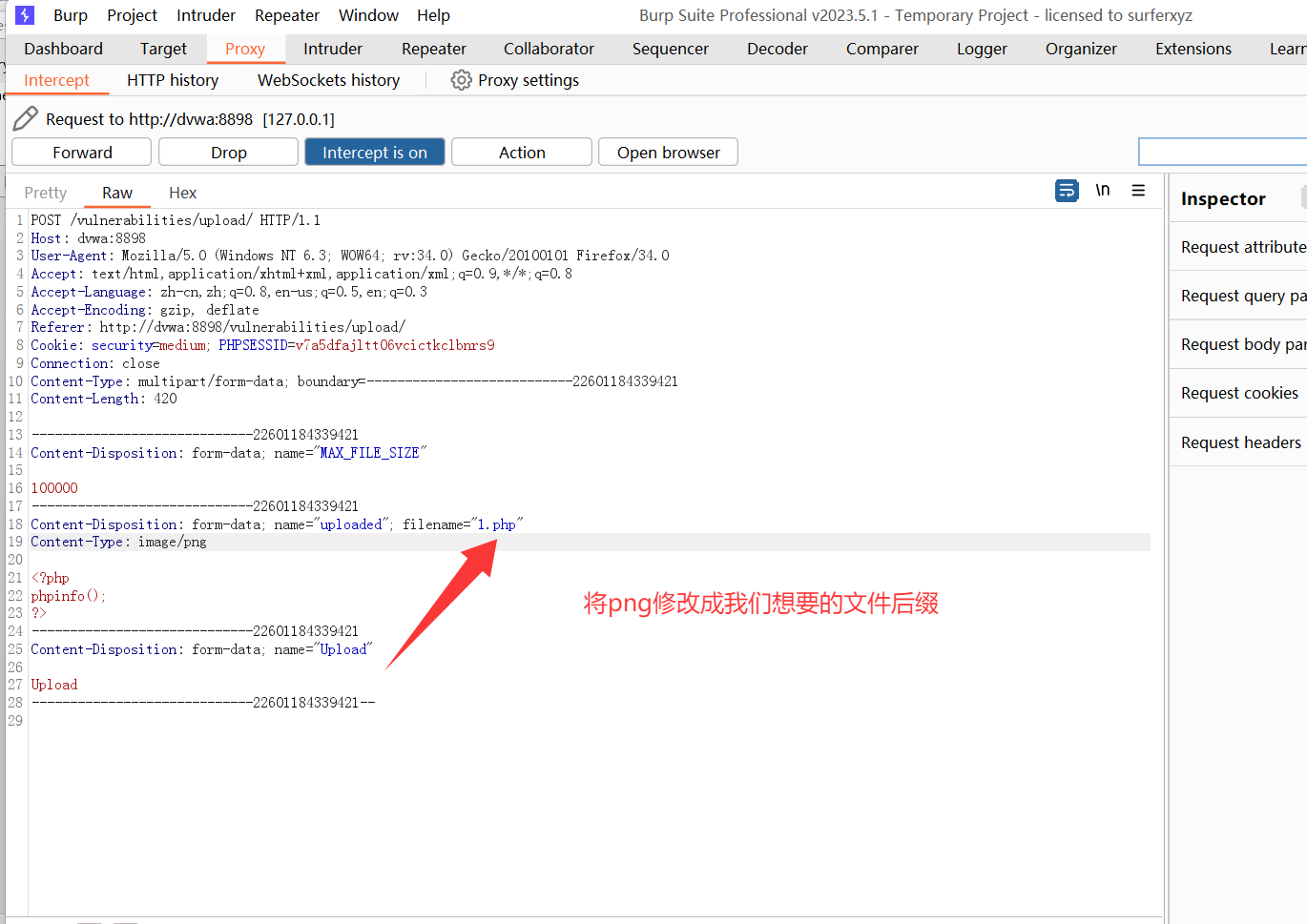This screenshot has height=924, width=1307.
Task: Click the 100000 MAX_FILE_SIZE value
Action: [x=54, y=488]
